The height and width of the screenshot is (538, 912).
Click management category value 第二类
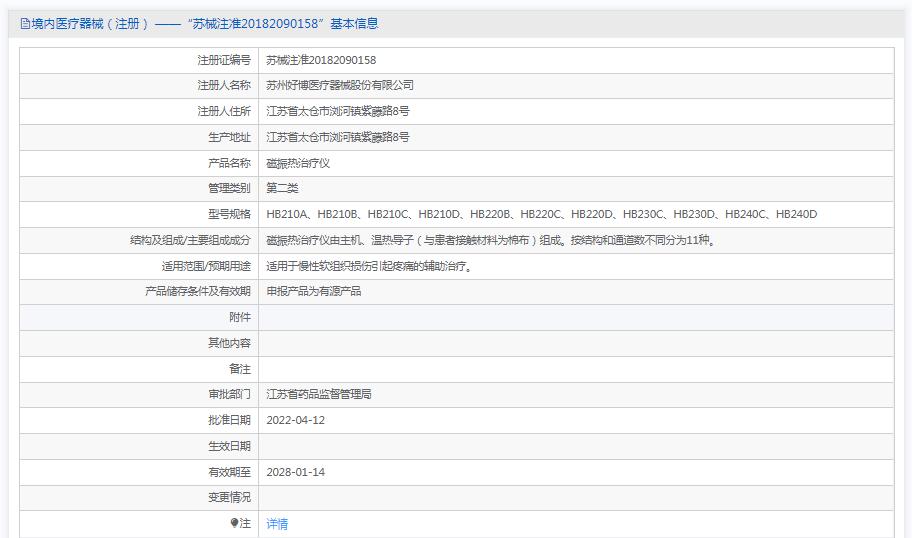pyautogui.click(x=282, y=188)
